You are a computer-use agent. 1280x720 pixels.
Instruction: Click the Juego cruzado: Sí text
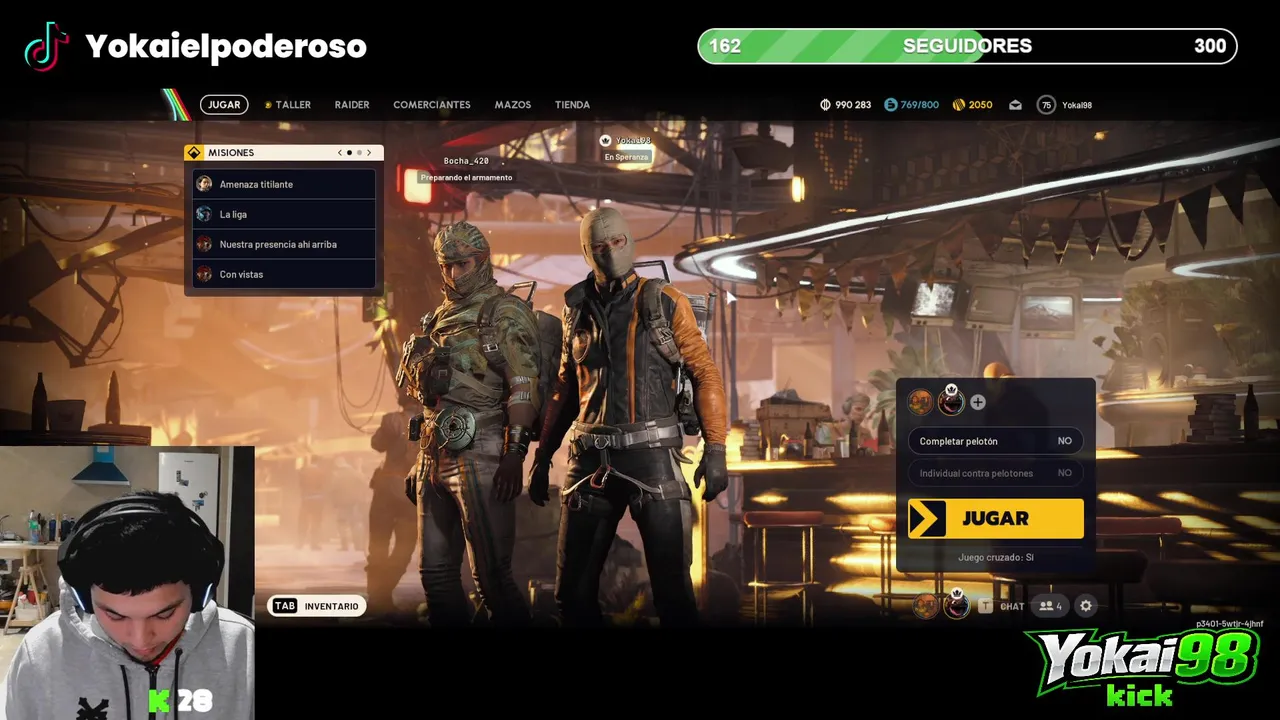tap(995, 557)
